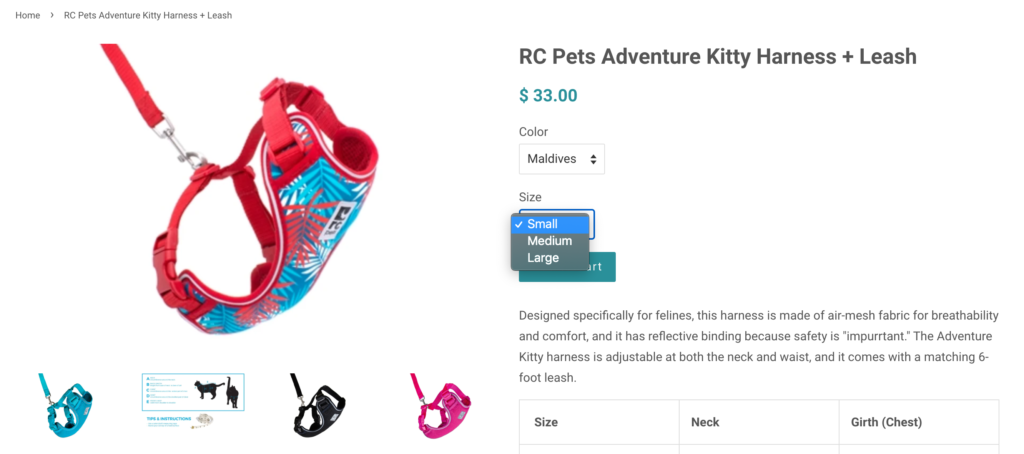Choose Small from the Size list
Image resolution: width=1024 pixels, height=454 pixels.
pos(542,224)
